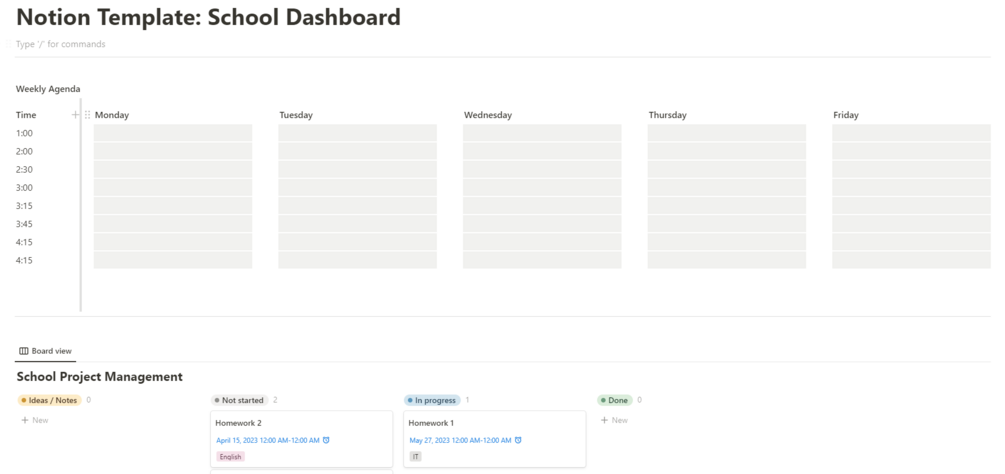Click the plus icon beside Monday column
Viewport: 1005px width, 474px height.
tap(76, 115)
